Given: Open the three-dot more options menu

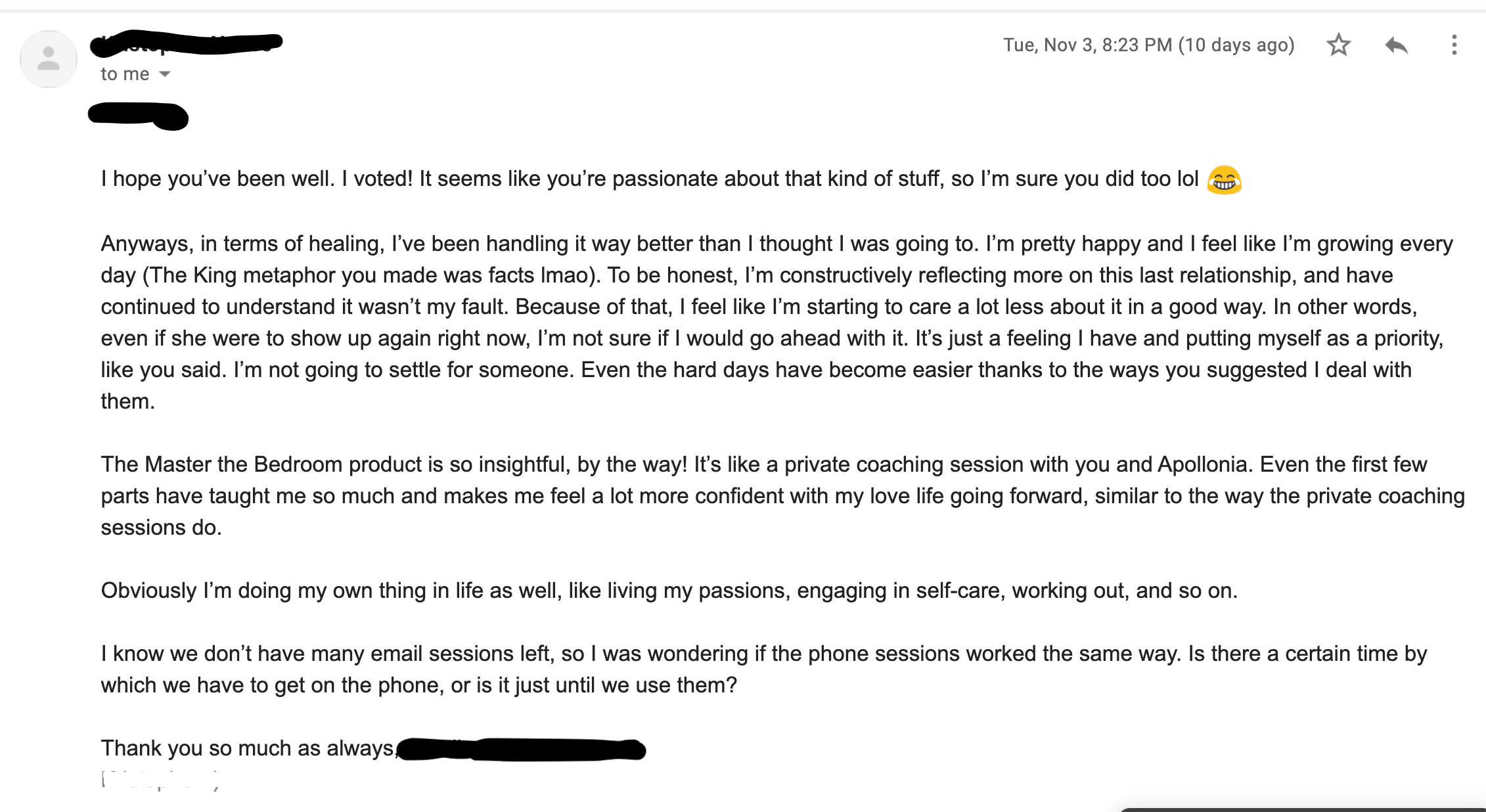Looking at the screenshot, I should pos(1454,45).
